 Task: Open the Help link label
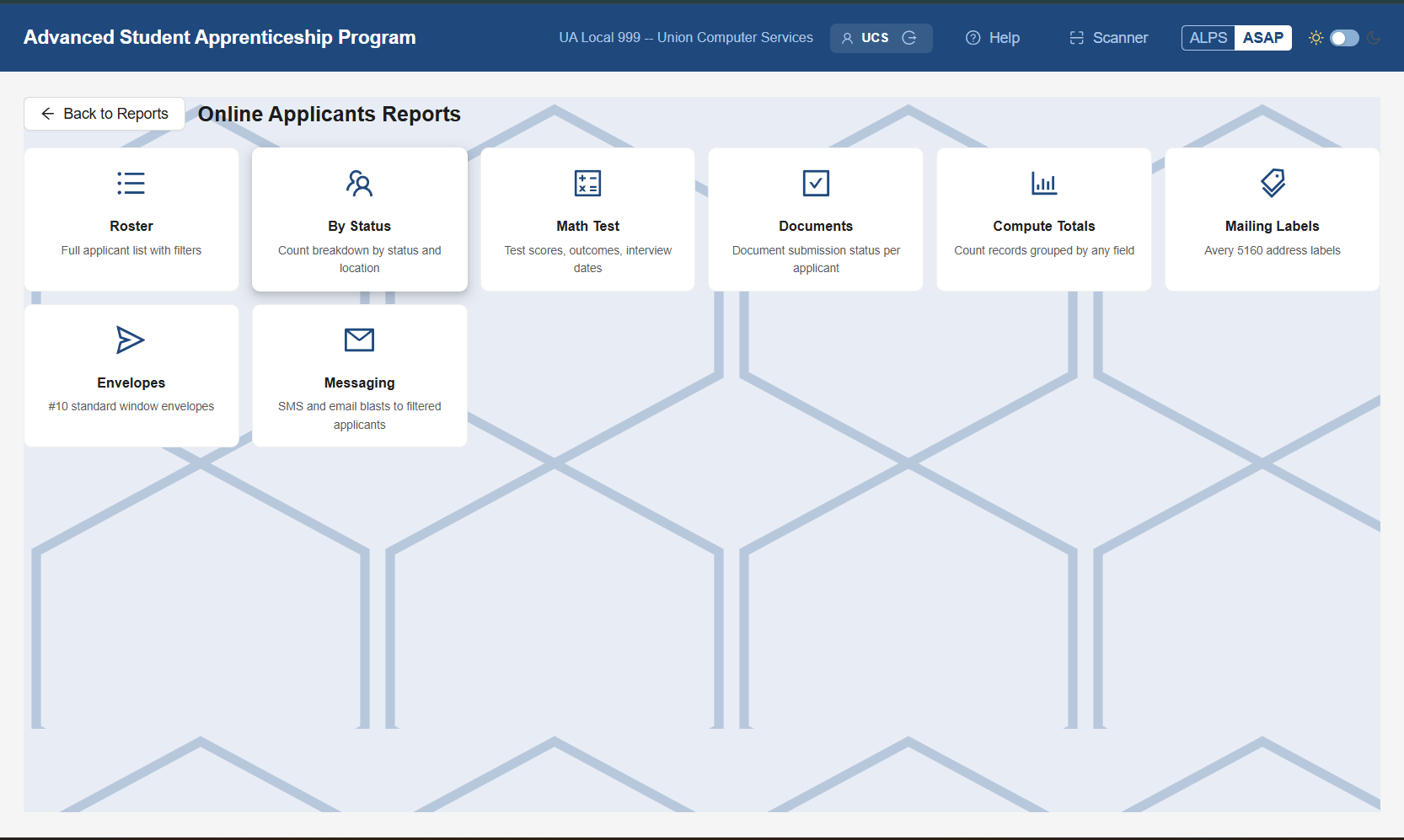[x=1005, y=38]
